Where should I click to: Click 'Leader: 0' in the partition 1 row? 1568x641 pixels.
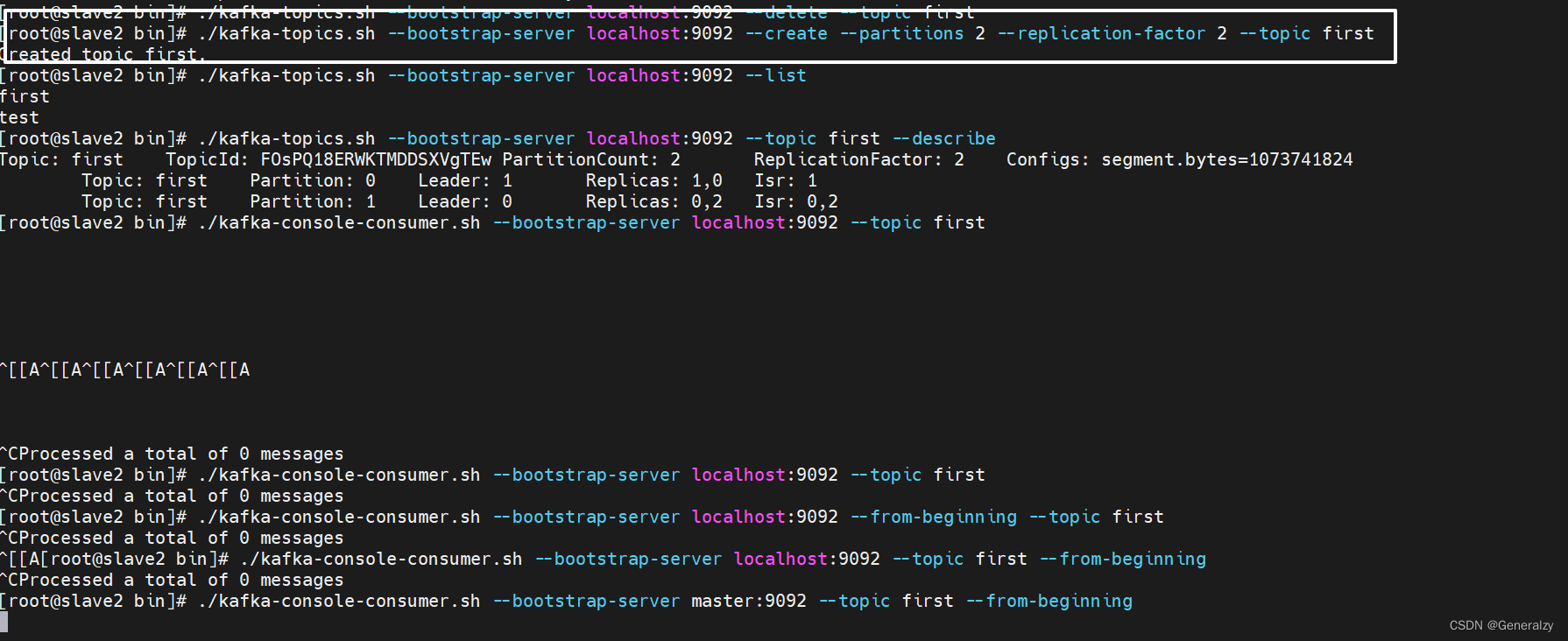[464, 202]
